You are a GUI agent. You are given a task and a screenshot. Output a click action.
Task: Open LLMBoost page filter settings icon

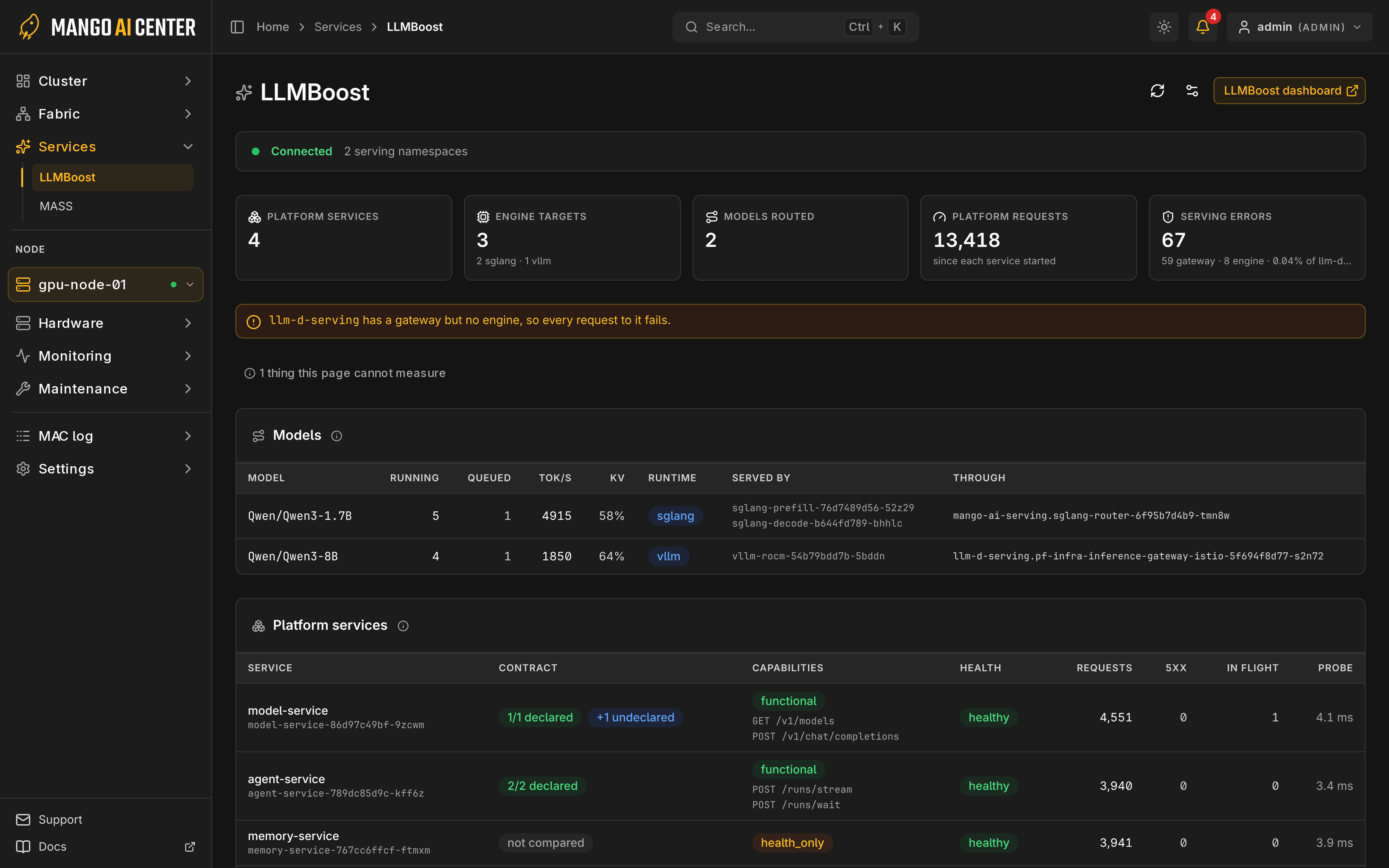pyautogui.click(x=1192, y=91)
